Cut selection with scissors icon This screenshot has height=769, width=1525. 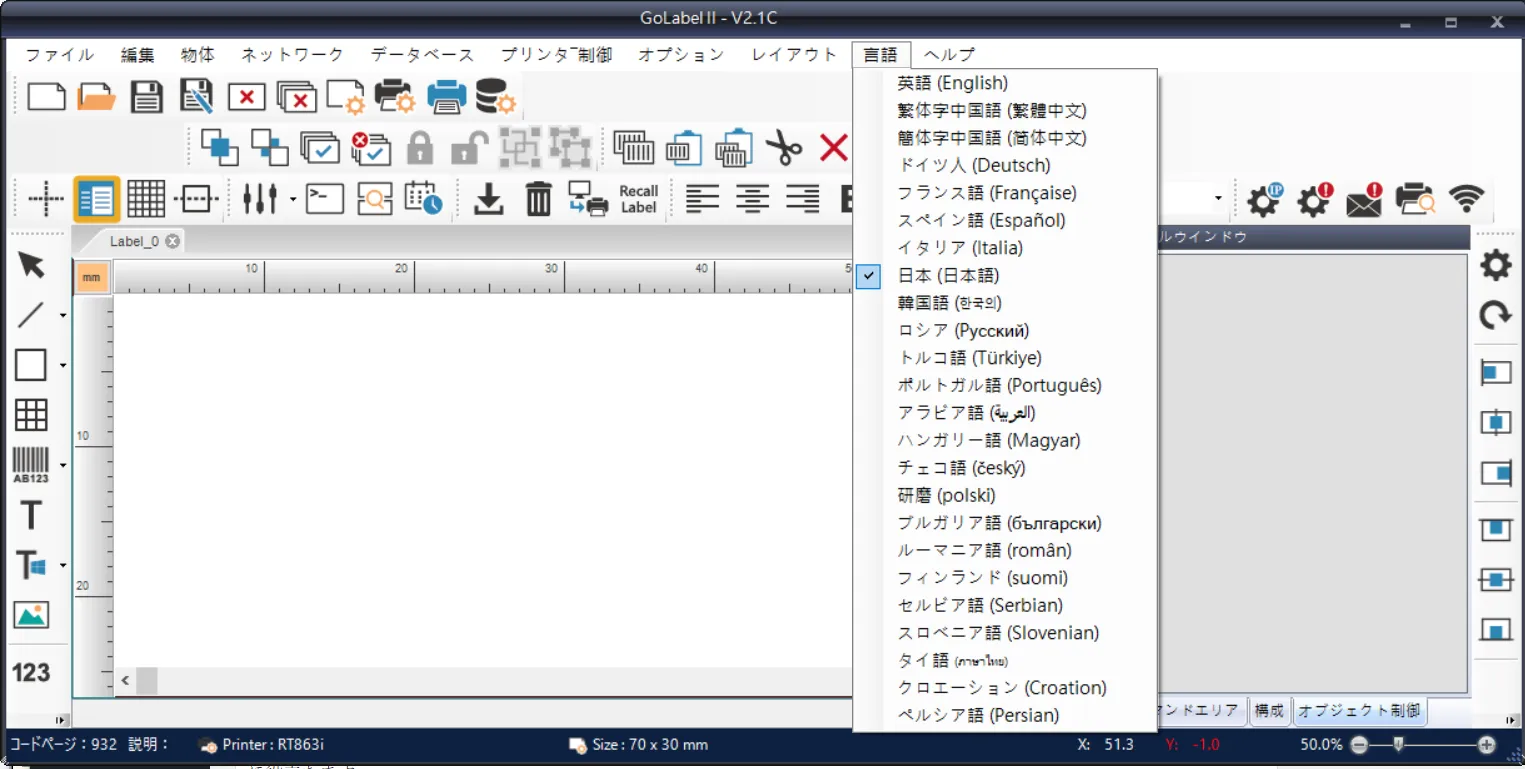coord(784,148)
